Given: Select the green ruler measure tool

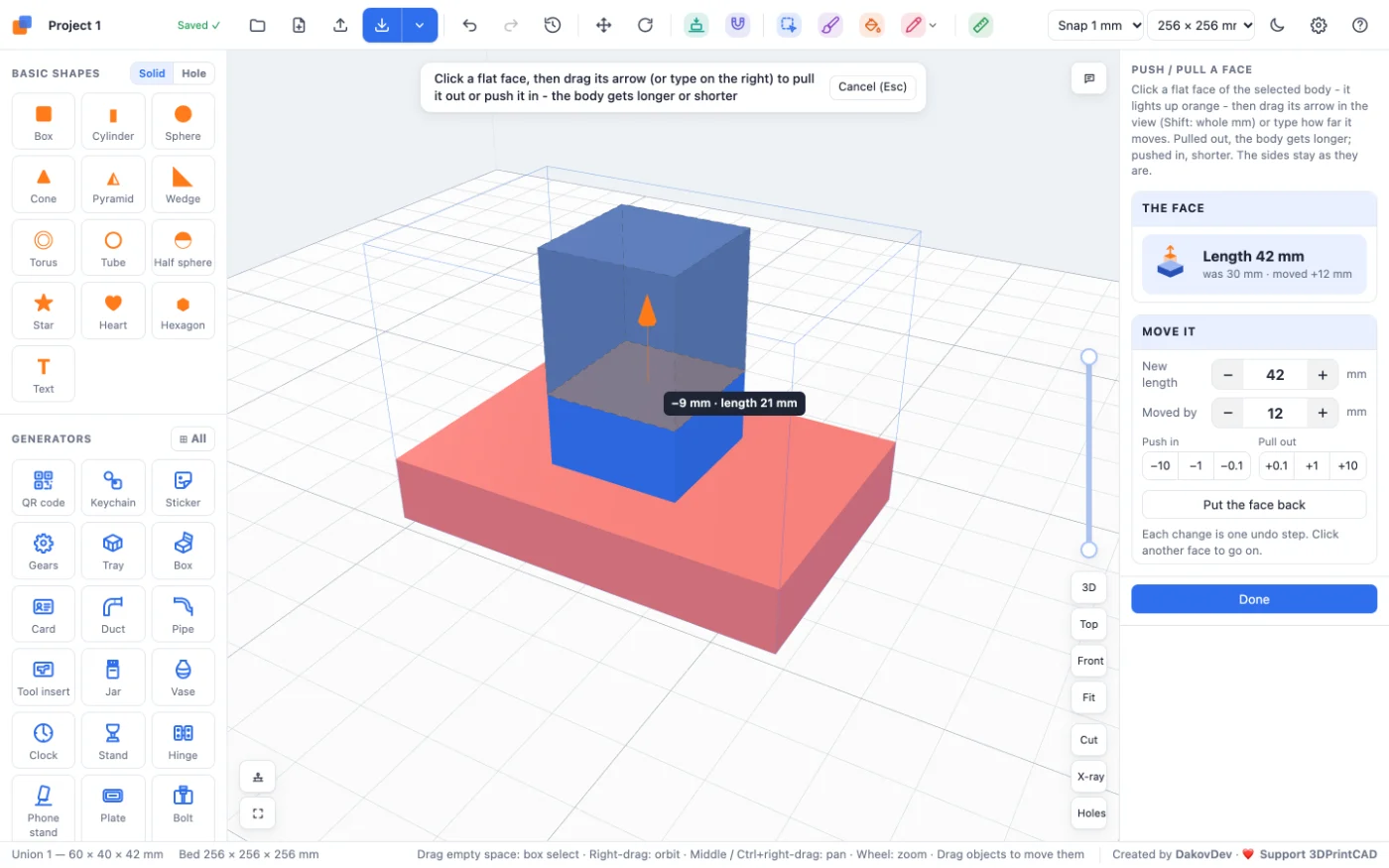Looking at the screenshot, I should 980,25.
